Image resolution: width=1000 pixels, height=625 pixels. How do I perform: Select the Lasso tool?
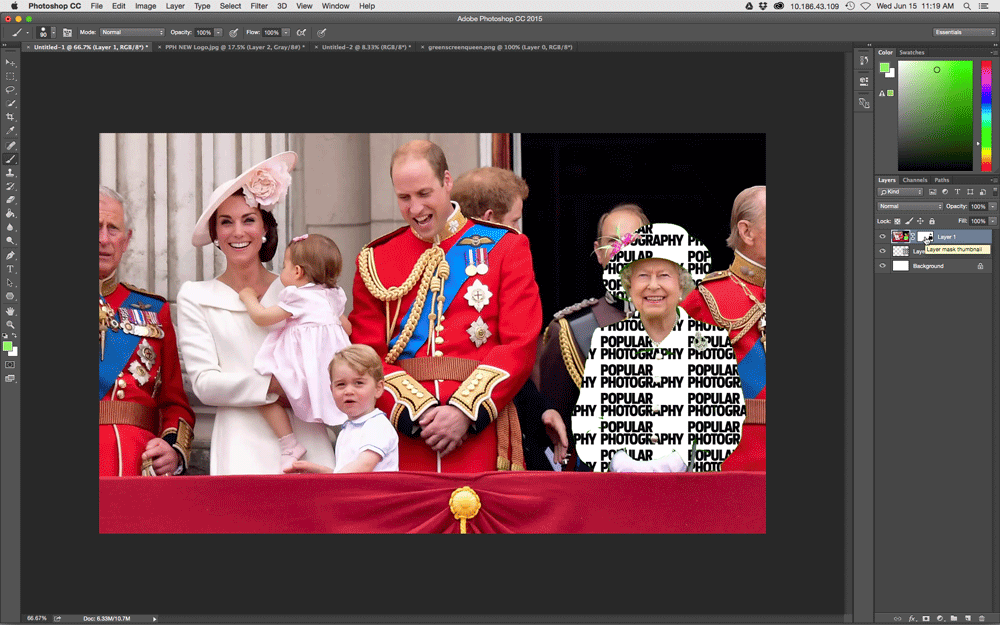(x=10, y=90)
